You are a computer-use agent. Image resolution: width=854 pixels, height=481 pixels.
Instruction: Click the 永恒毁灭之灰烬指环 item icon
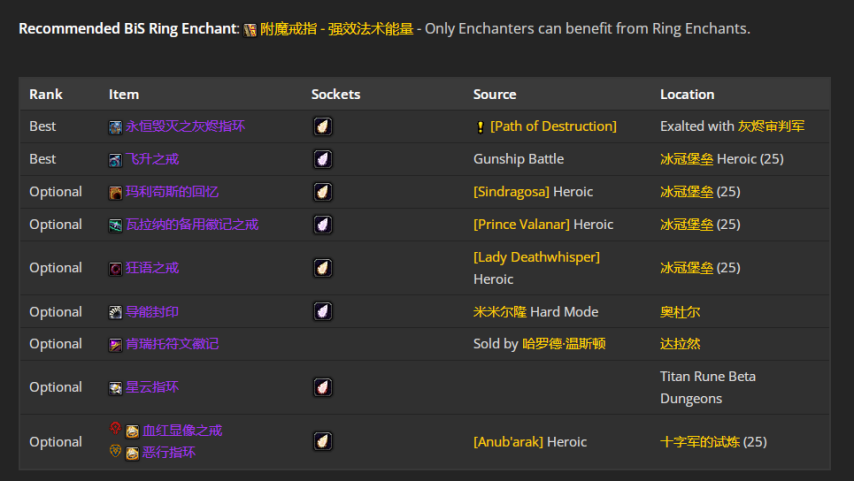(x=116, y=127)
